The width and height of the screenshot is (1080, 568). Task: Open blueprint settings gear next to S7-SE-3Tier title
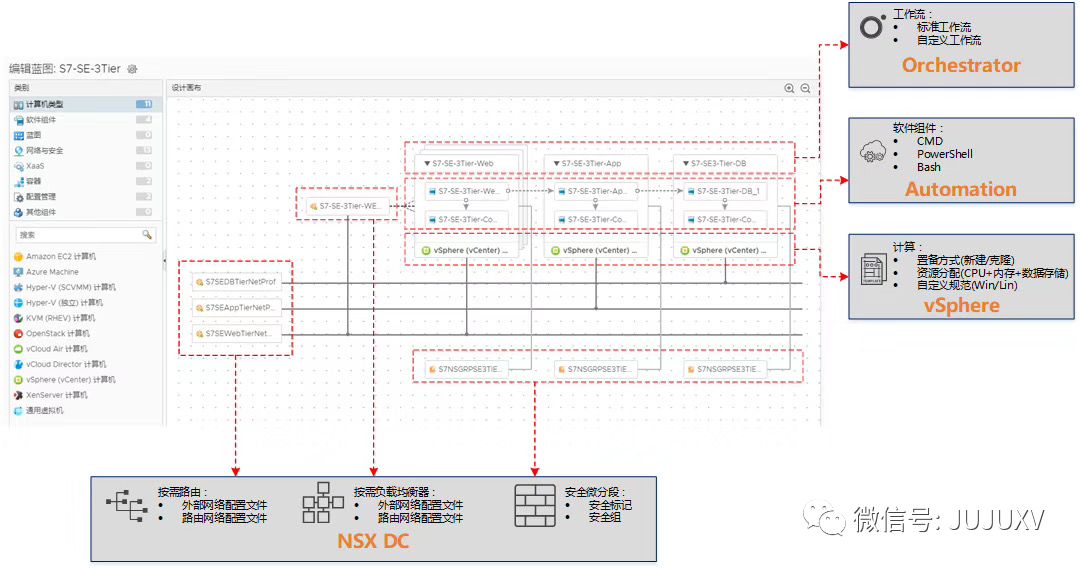point(132,69)
